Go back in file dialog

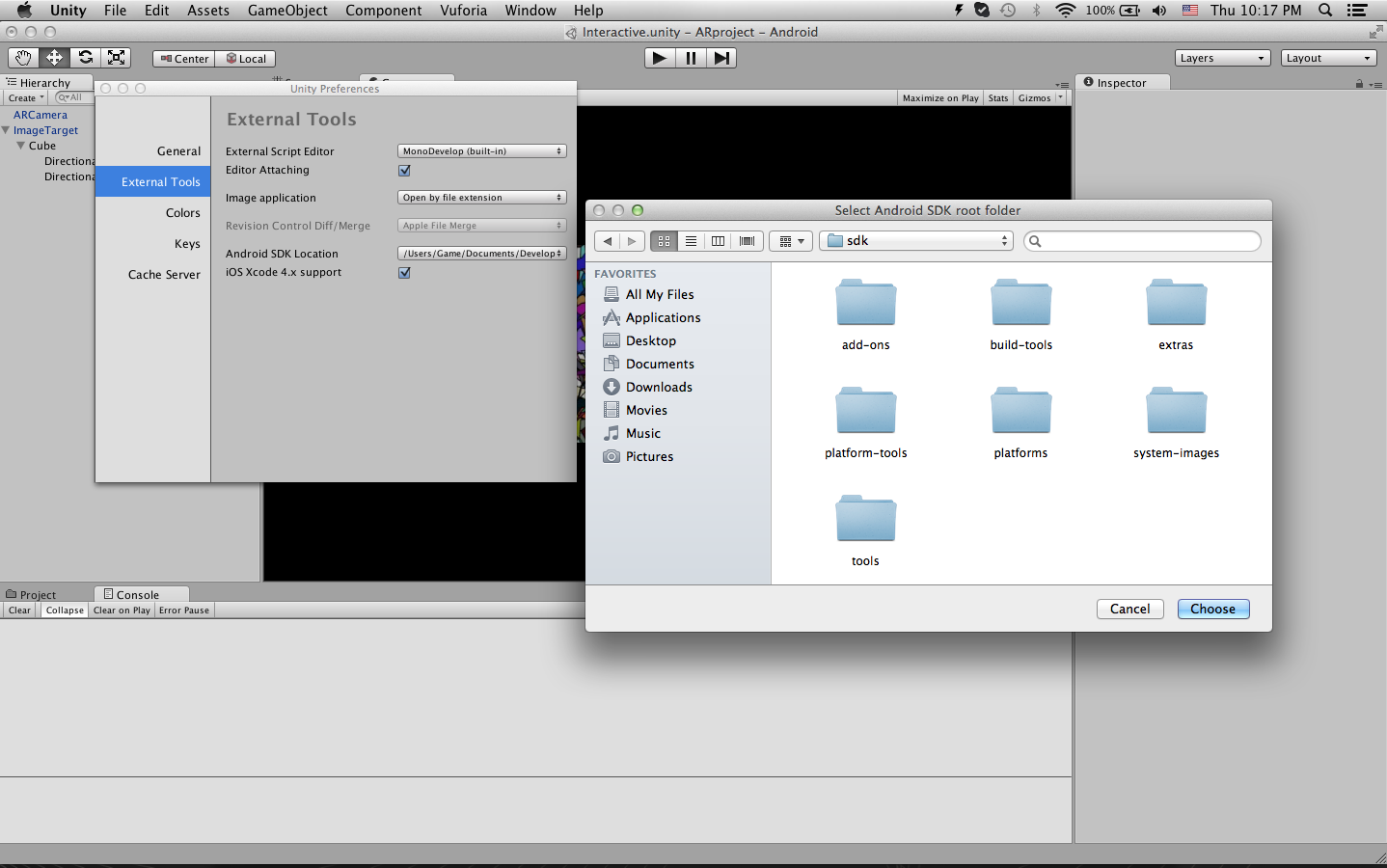pos(608,241)
